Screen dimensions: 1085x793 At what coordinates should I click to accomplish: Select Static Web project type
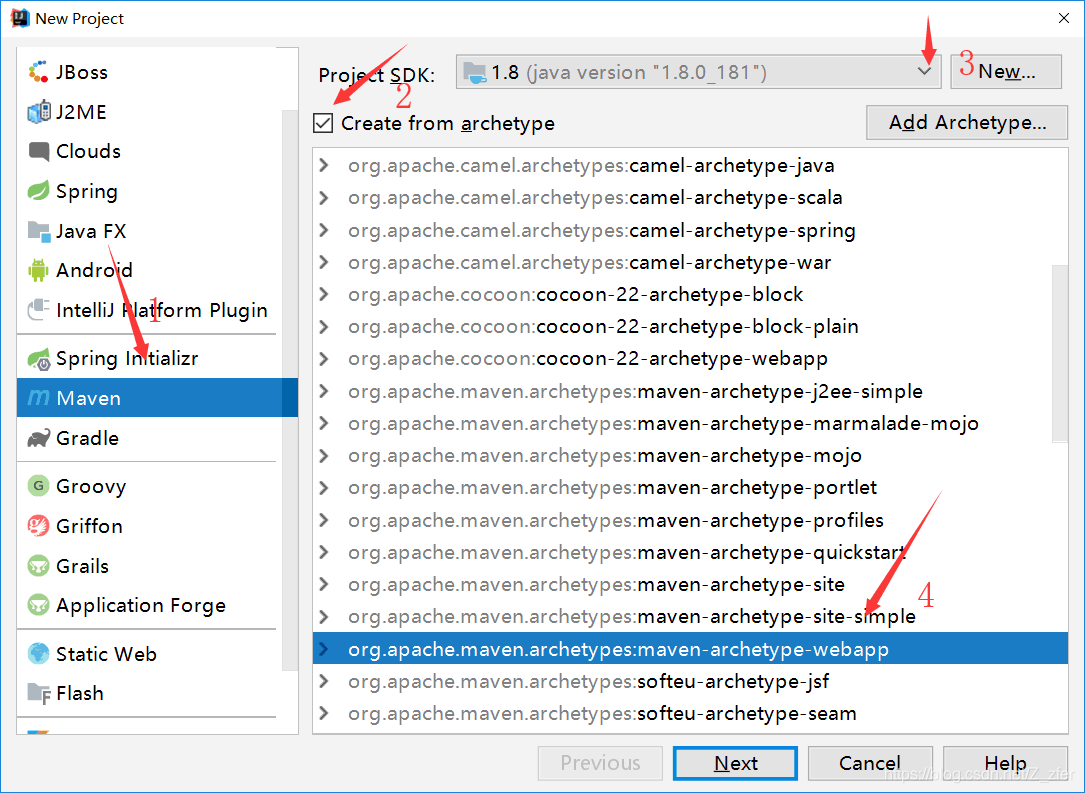(x=149, y=653)
